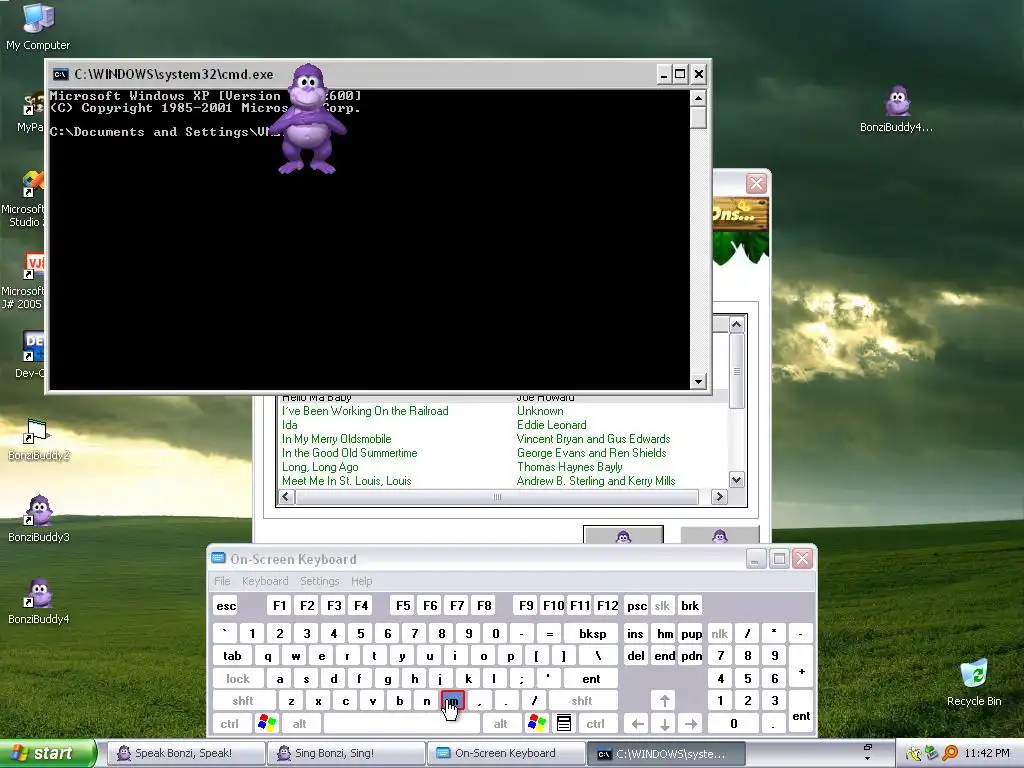Toggle the right ctrl key
Viewport: 1024px width, 768px height.
point(595,724)
